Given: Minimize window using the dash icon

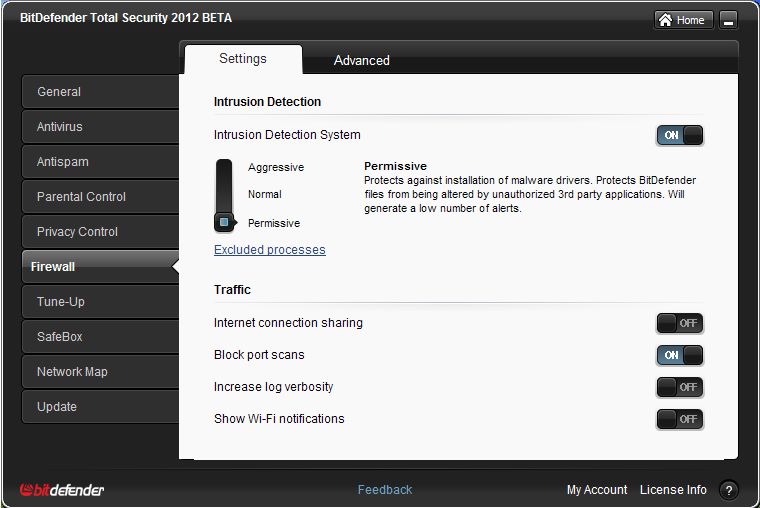Looking at the screenshot, I should coord(728,20).
